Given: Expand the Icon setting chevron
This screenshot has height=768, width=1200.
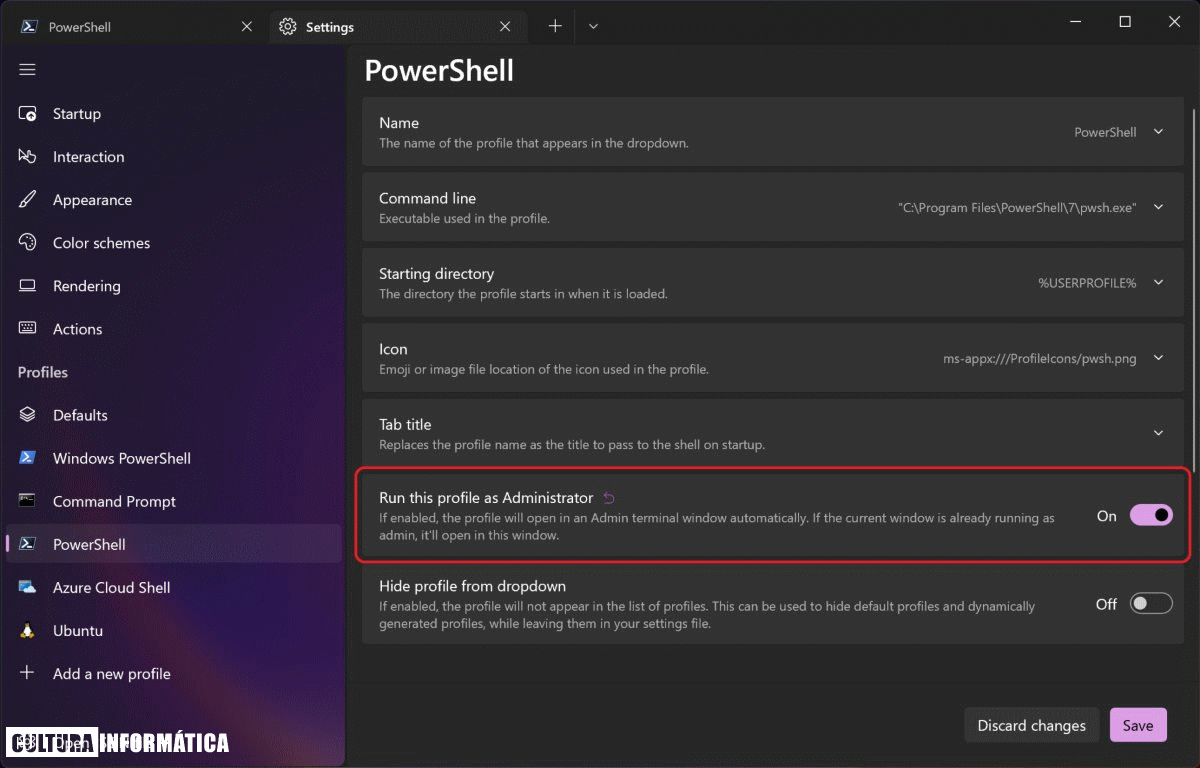Looking at the screenshot, I should 1159,357.
